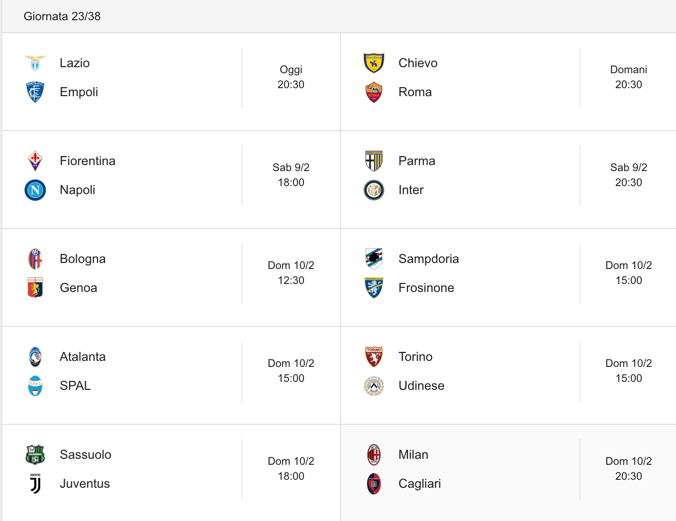Viewport: 676px width, 521px height.
Task: Click the Napoli badge icon
Action: (x=35, y=190)
